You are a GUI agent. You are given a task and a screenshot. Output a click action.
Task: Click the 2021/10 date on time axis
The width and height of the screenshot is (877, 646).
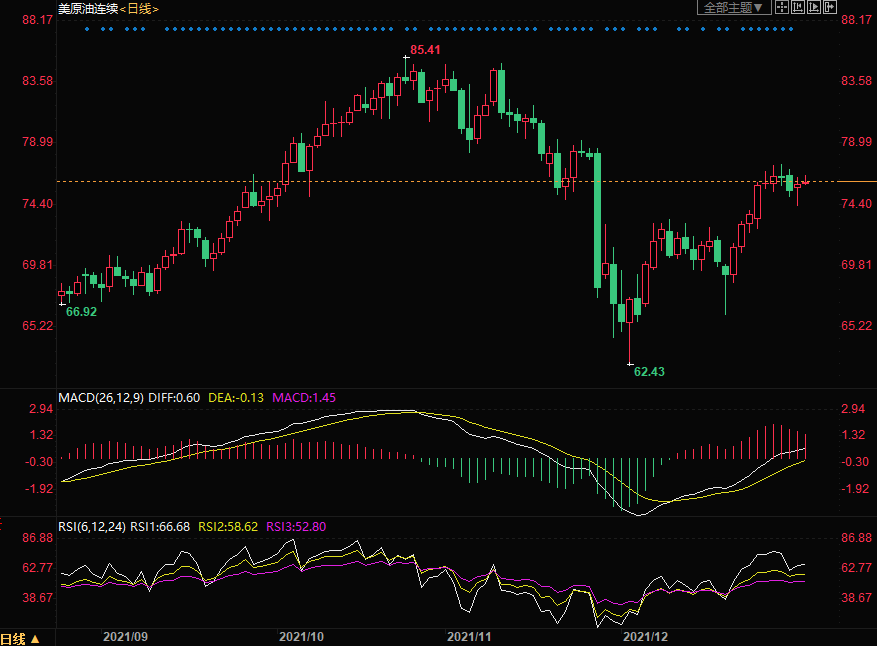pos(301,636)
